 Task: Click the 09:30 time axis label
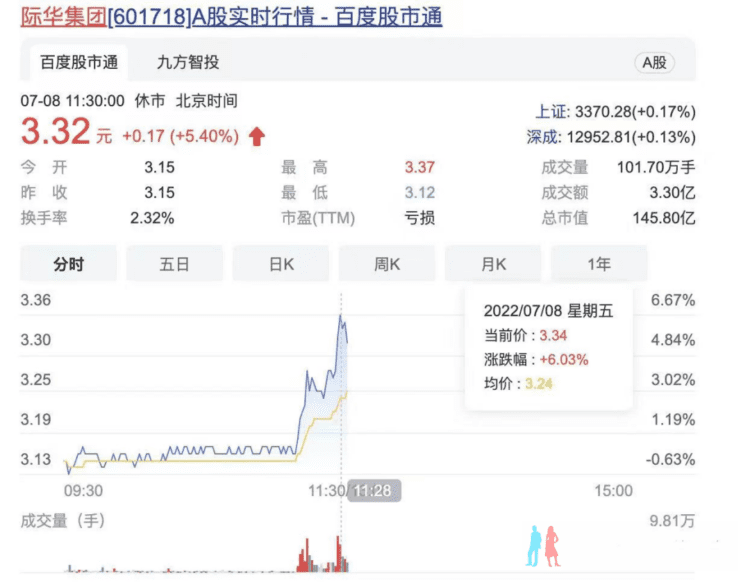pos(83,491)
